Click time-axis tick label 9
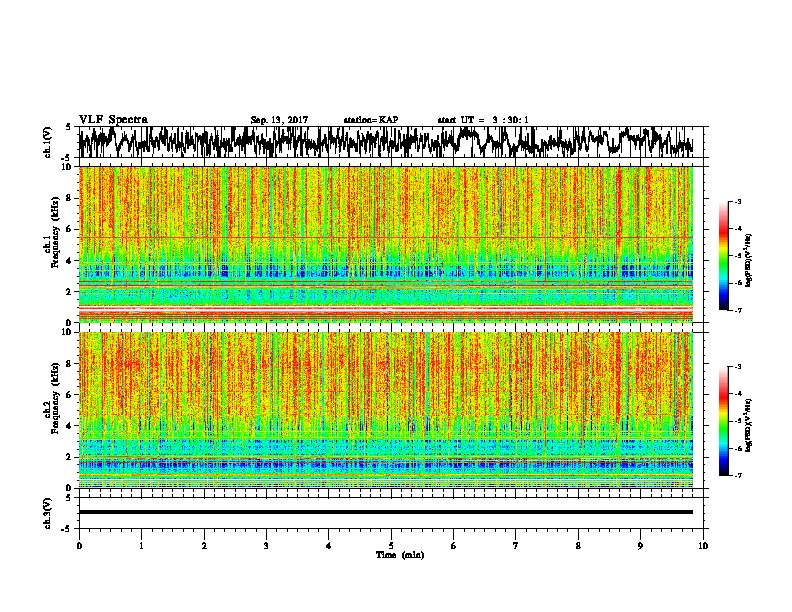This screenshot has height=612, width=792. coord(640,546)
